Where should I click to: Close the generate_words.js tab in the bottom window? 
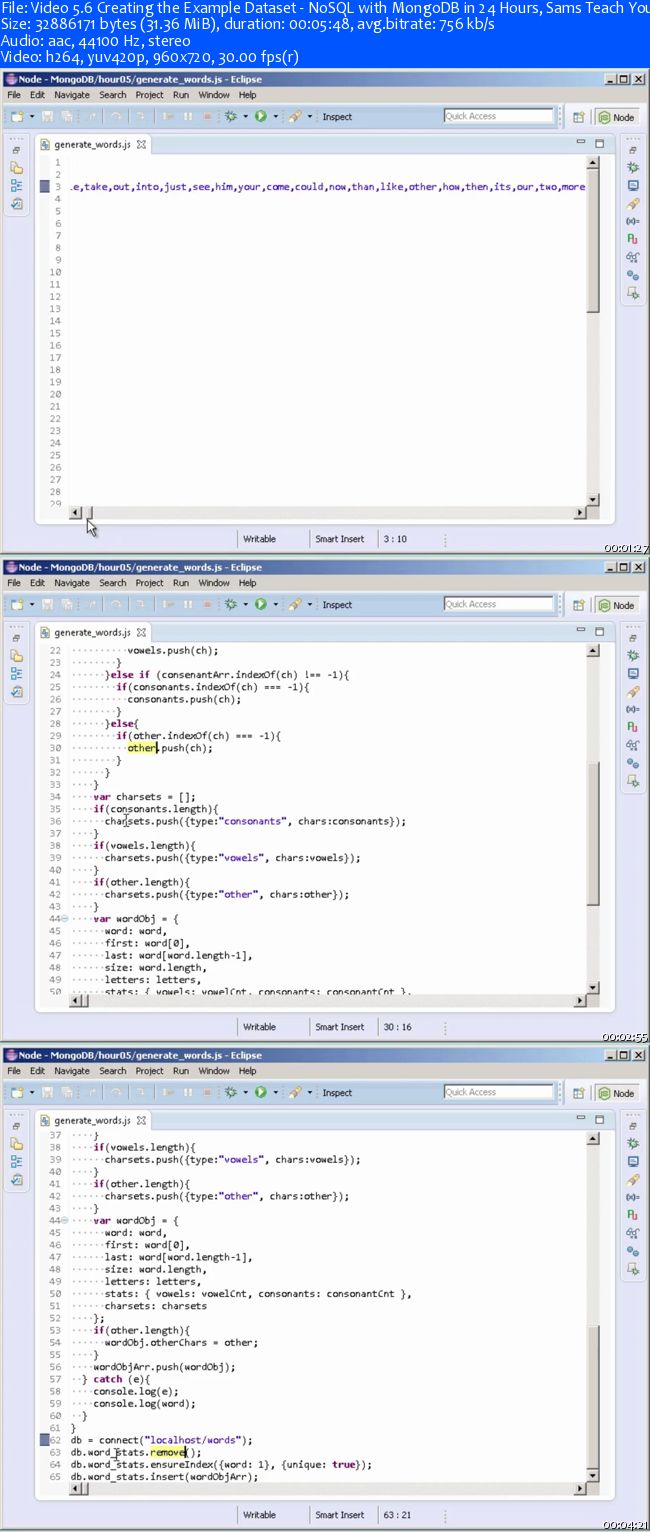point(142,1120)
